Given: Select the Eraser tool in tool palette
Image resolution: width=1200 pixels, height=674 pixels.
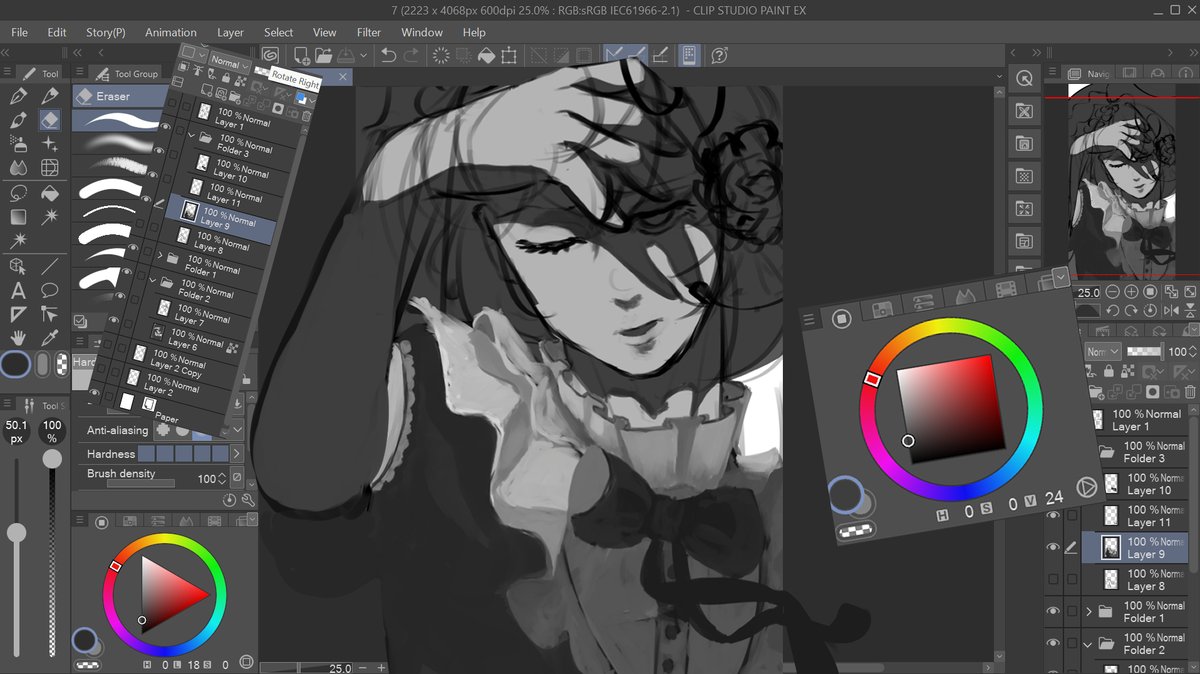Looking at the screenshot, I should click(x=50, y=120).
